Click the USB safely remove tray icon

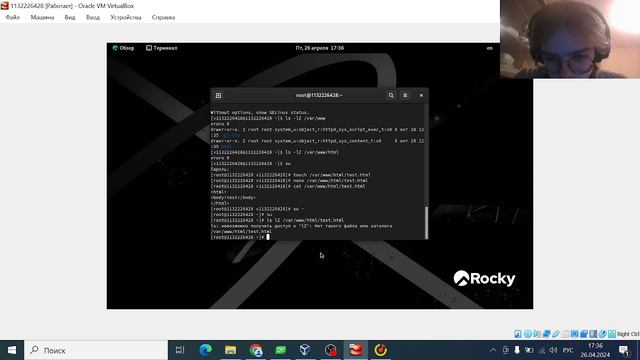coord(517,350)
